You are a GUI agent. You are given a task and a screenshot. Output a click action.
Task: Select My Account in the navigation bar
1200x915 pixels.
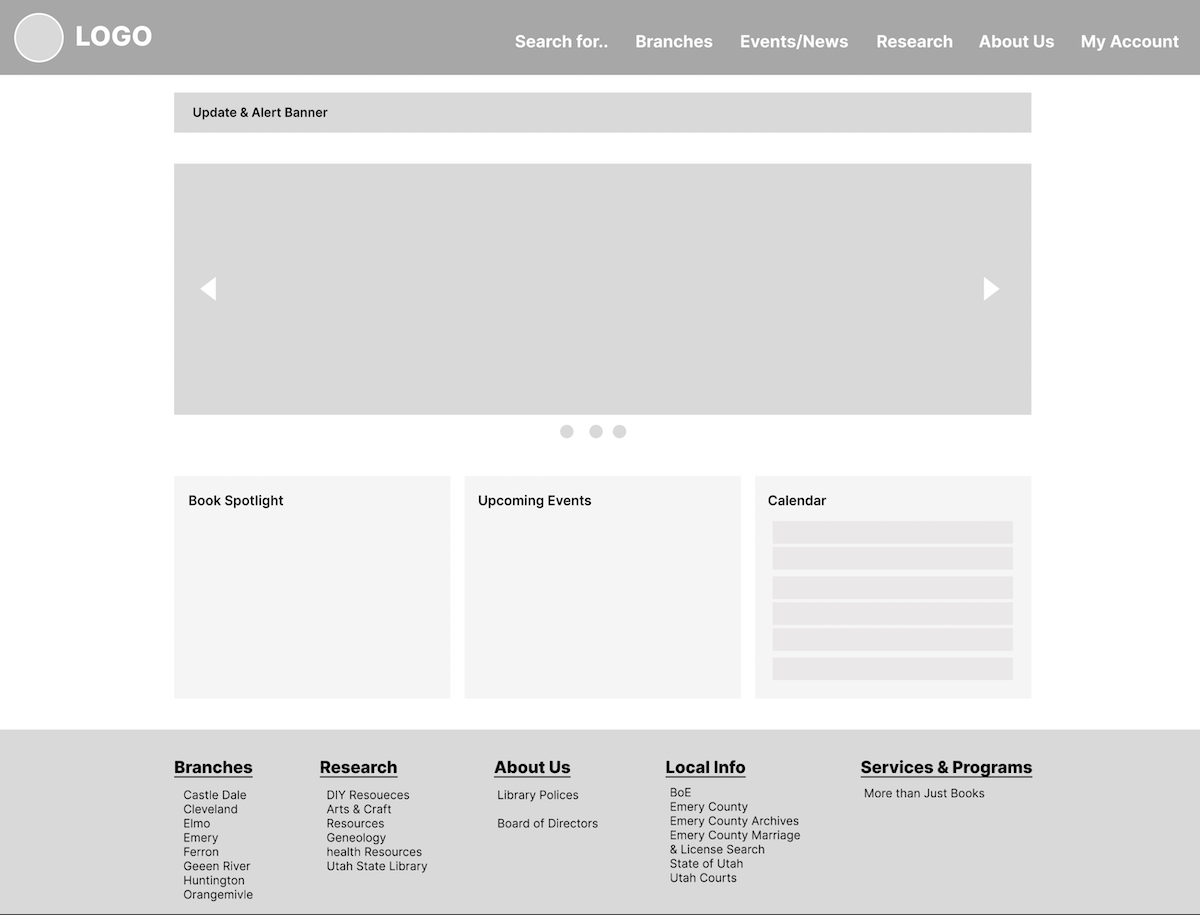[1129, 41]
